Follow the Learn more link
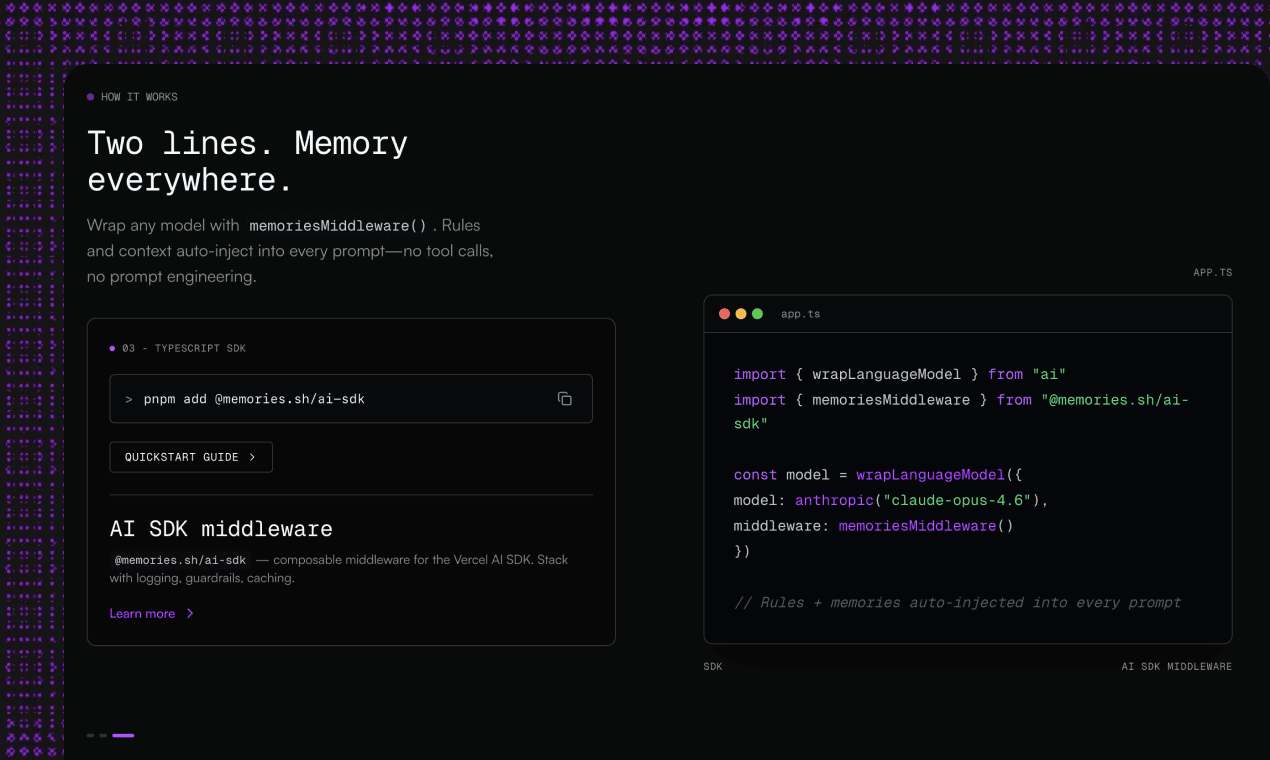Image resolution: width=1270 pixels, height=760 pixels. pos(142,613)
